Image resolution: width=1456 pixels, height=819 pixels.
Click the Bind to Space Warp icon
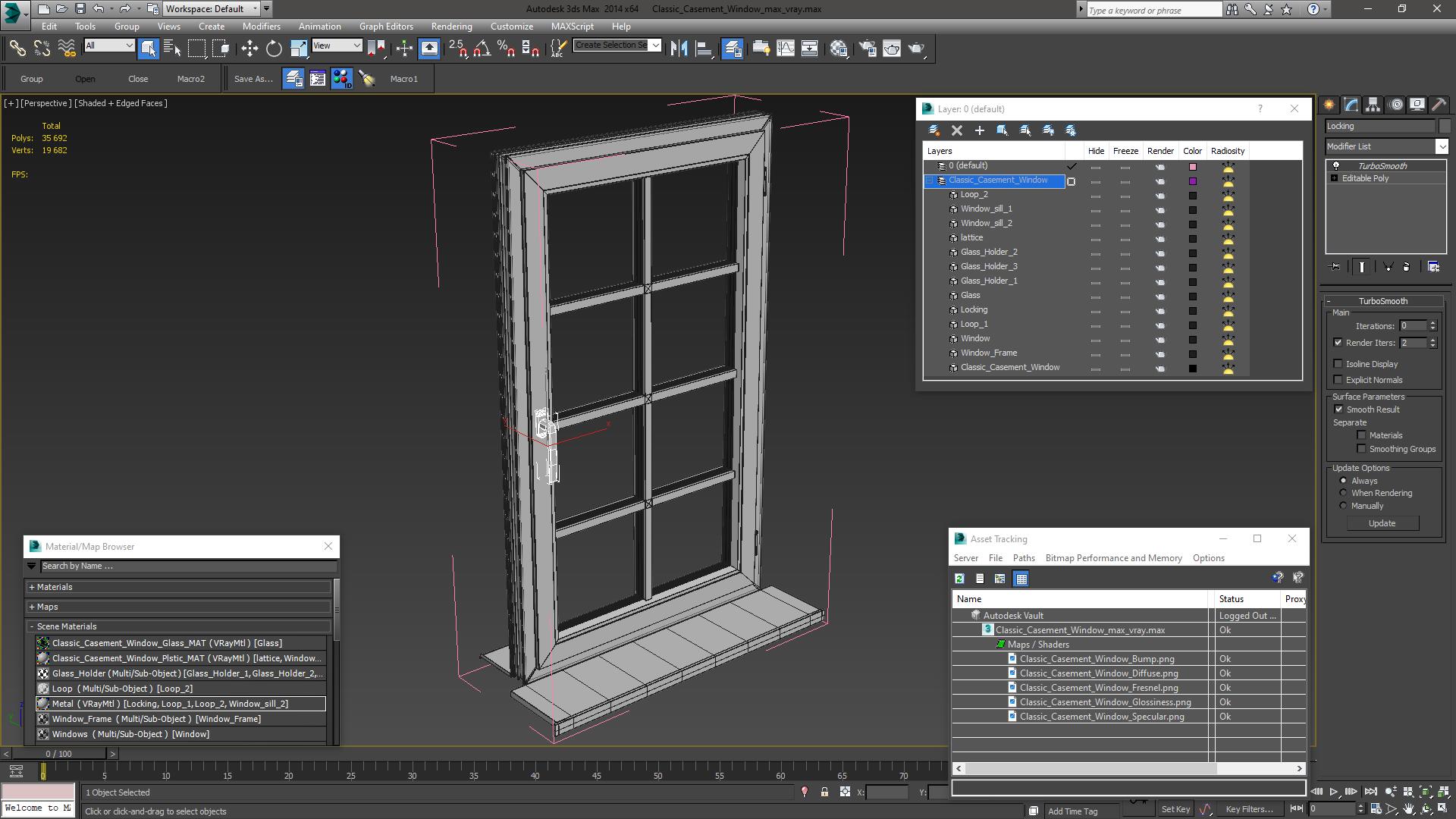coord(67,49)
